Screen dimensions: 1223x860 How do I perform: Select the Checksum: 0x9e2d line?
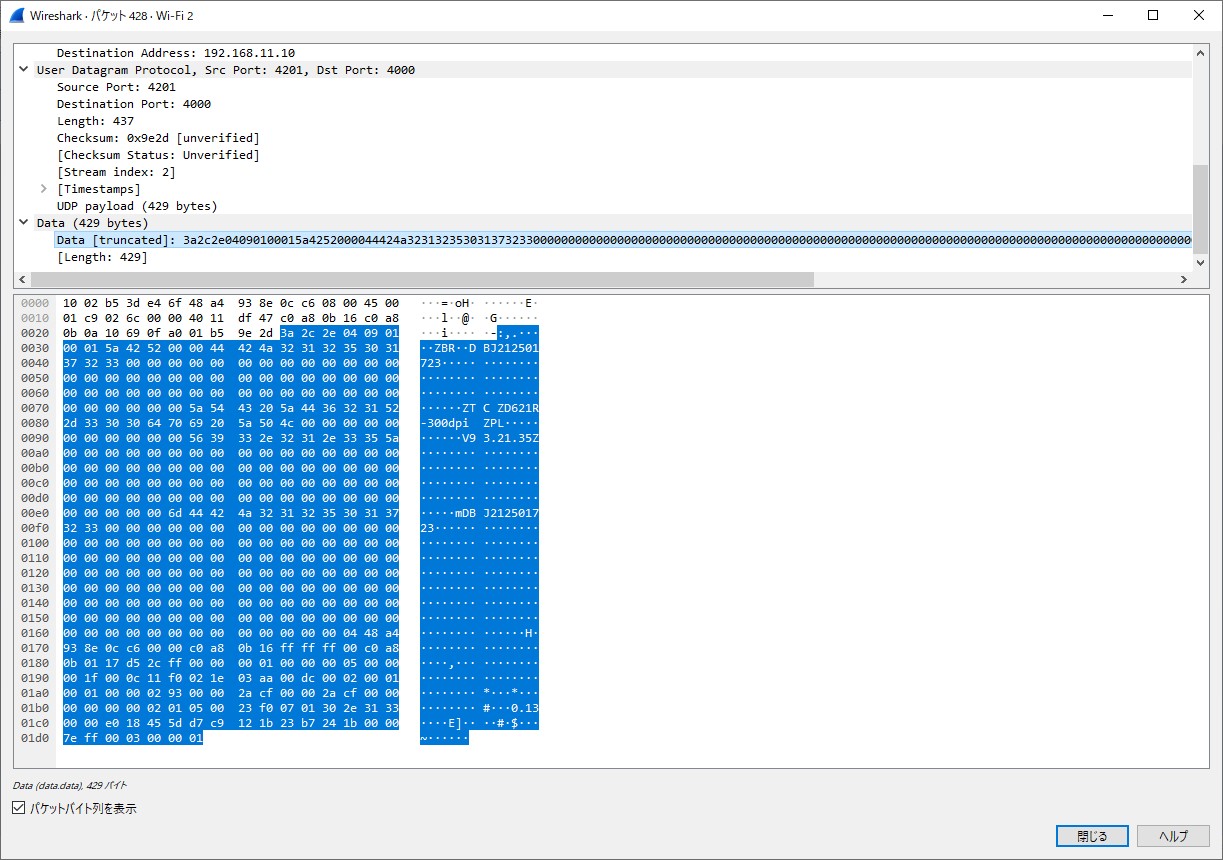tap(157, 138)
